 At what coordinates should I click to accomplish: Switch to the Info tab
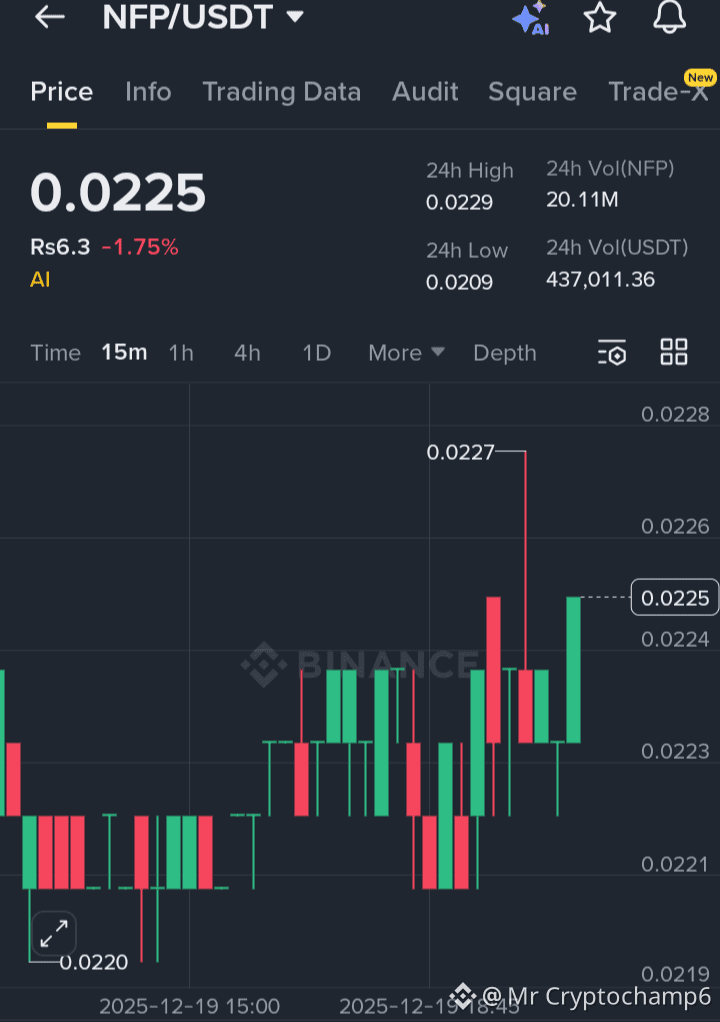(x=148, y=92)
